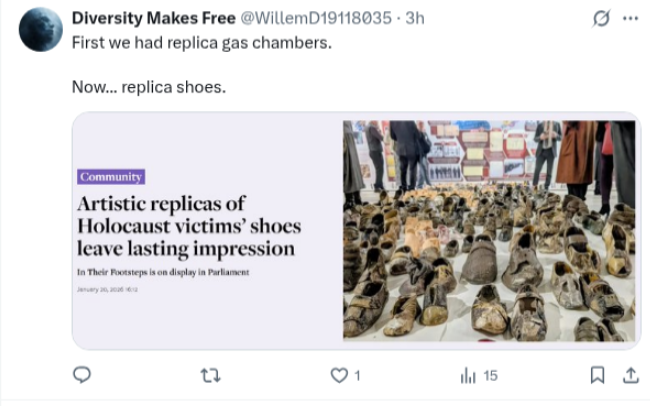Select the purple Community tag
650x406 pixels.
pyautogui.click(x=111, y=177)
